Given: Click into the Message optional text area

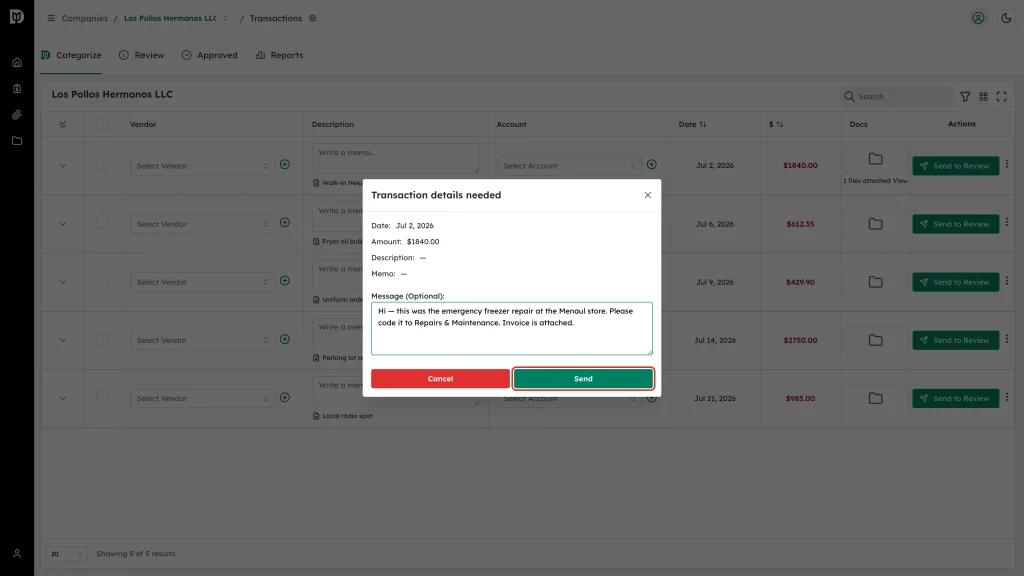Looking at the screenshot, I should [511, 328].
